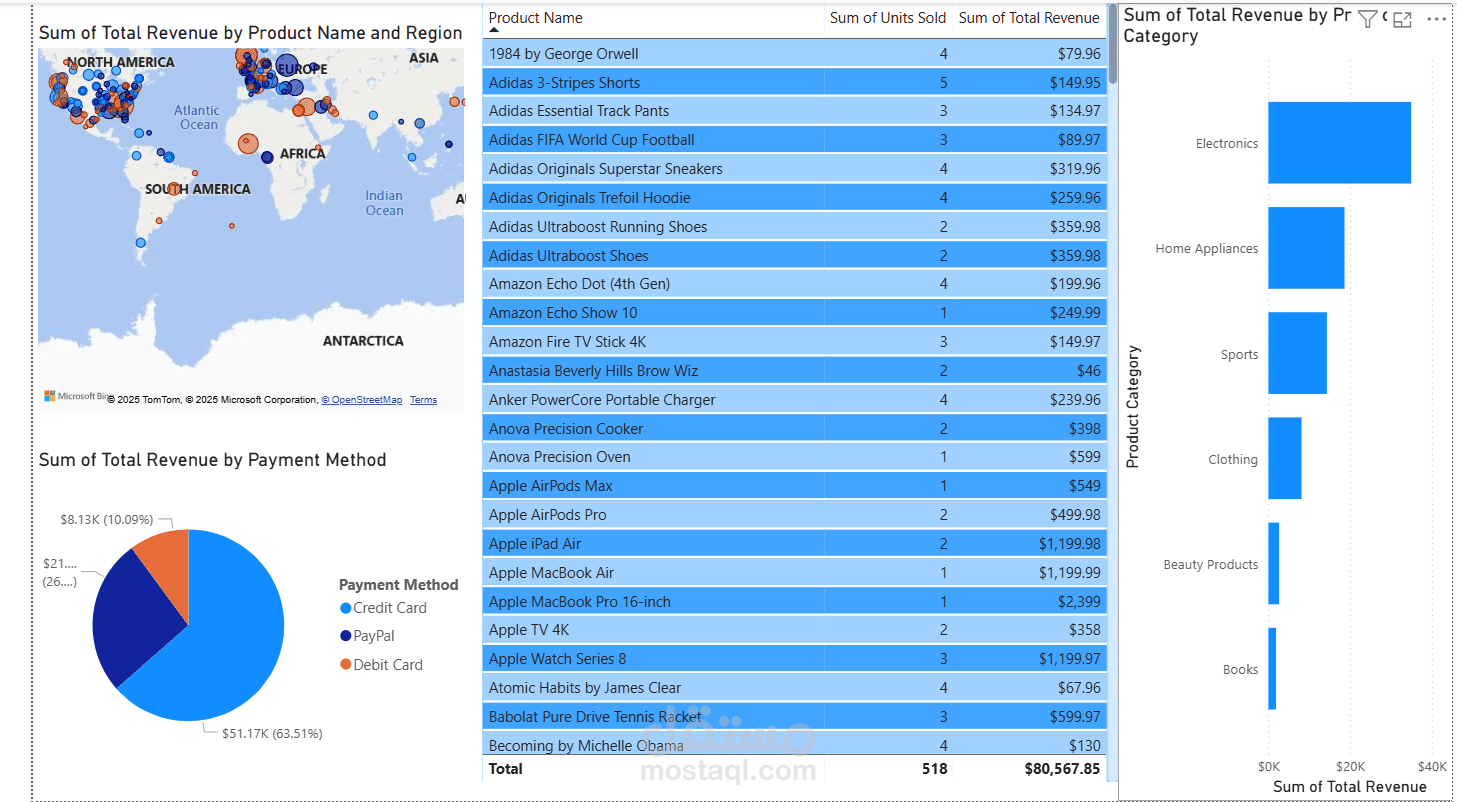The width and height of the screenshot is (1457, 802).
Task: Select the Adidas Essential Track Pants row
Action: pyautogui.click(x=795, y=111)
